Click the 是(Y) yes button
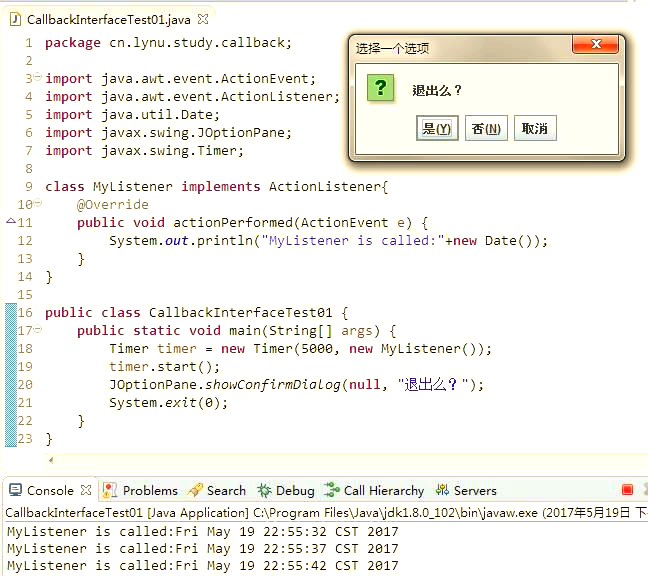The image size is (648, 576). pos(437,128)
